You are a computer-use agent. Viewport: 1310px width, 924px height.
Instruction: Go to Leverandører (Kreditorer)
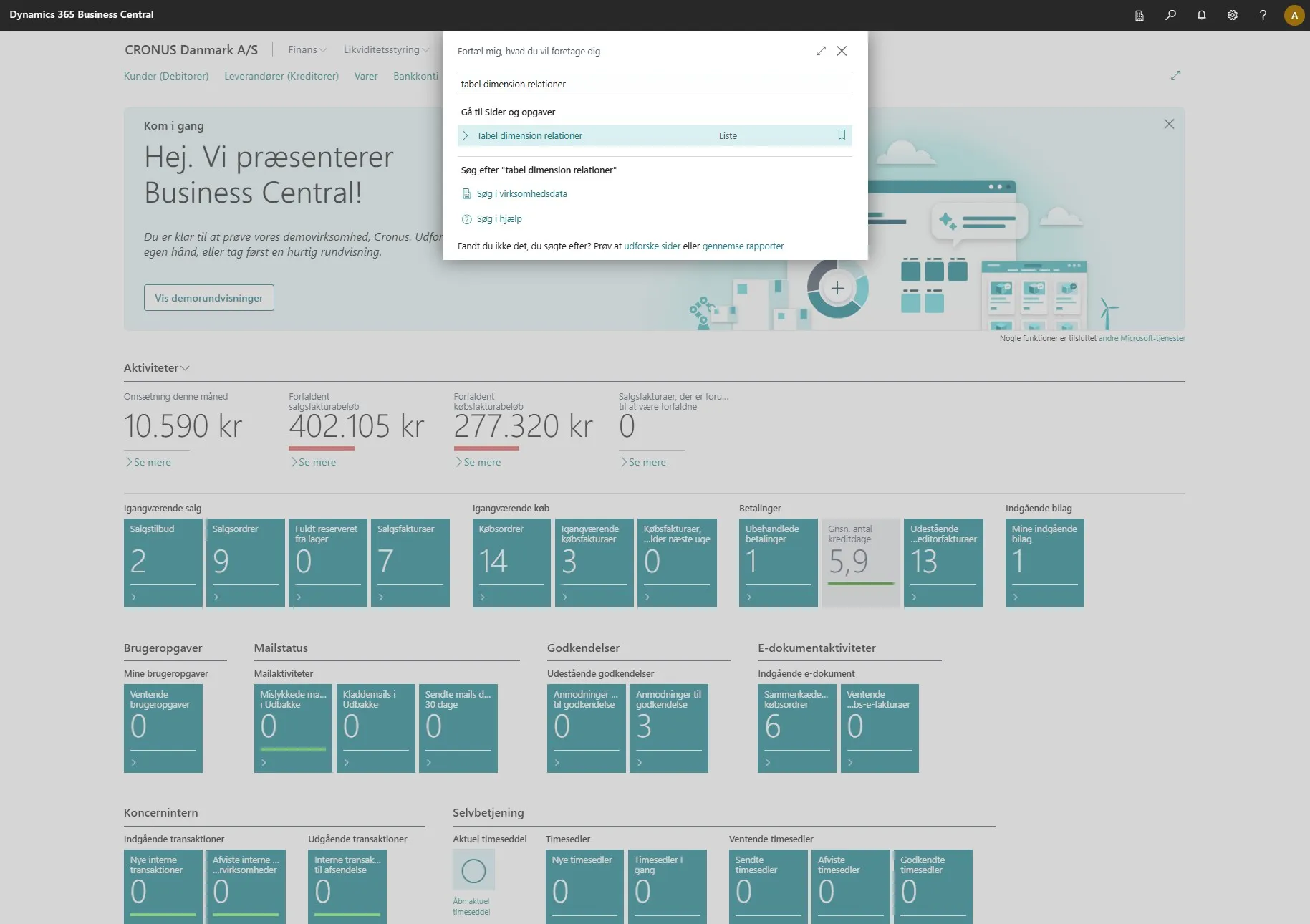tap(281, 76)
